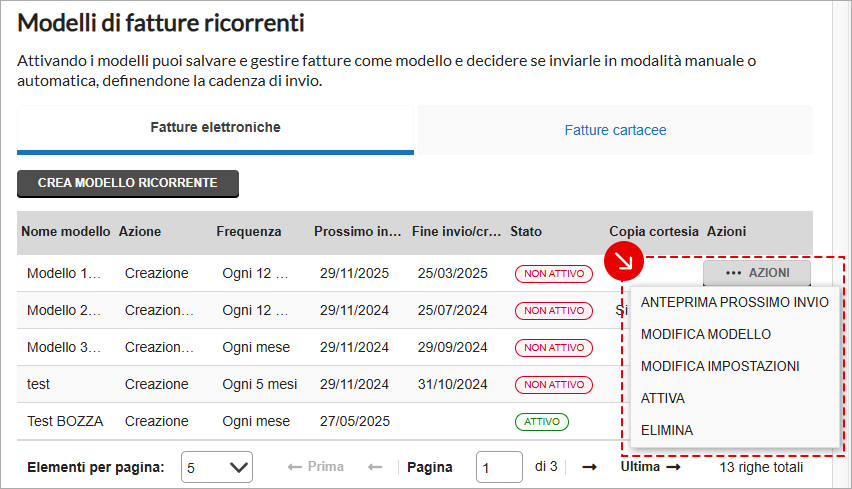Sort by Nome modello column header
This screenshot has height=489, width=852.
pyautogui.click(x=66, y=231)
